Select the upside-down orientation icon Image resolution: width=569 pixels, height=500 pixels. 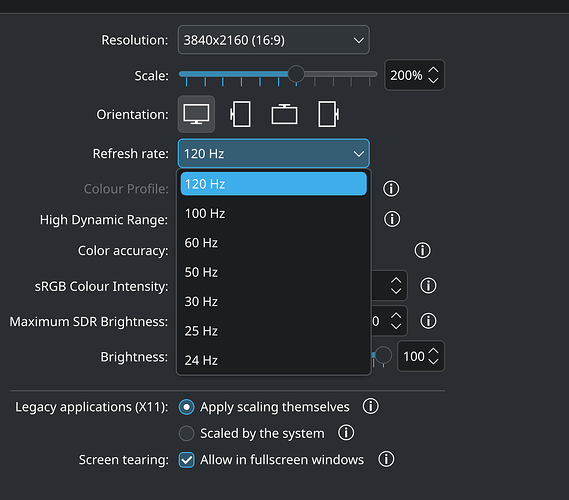(284, 114)
